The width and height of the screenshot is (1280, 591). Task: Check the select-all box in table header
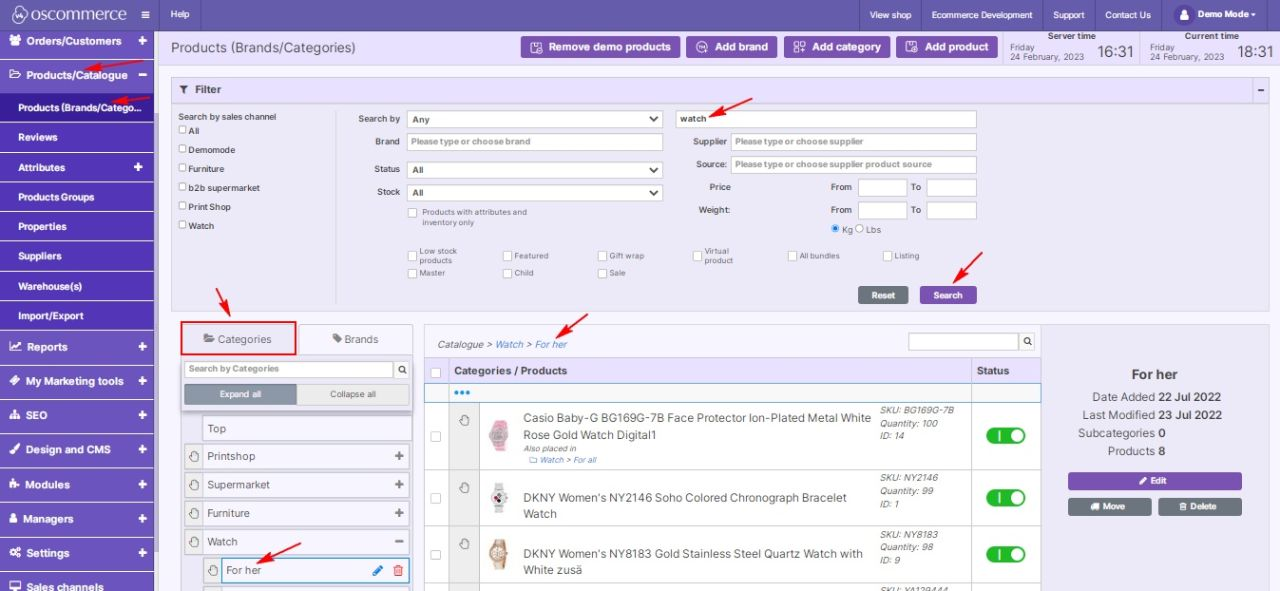(x=435, y=372)
